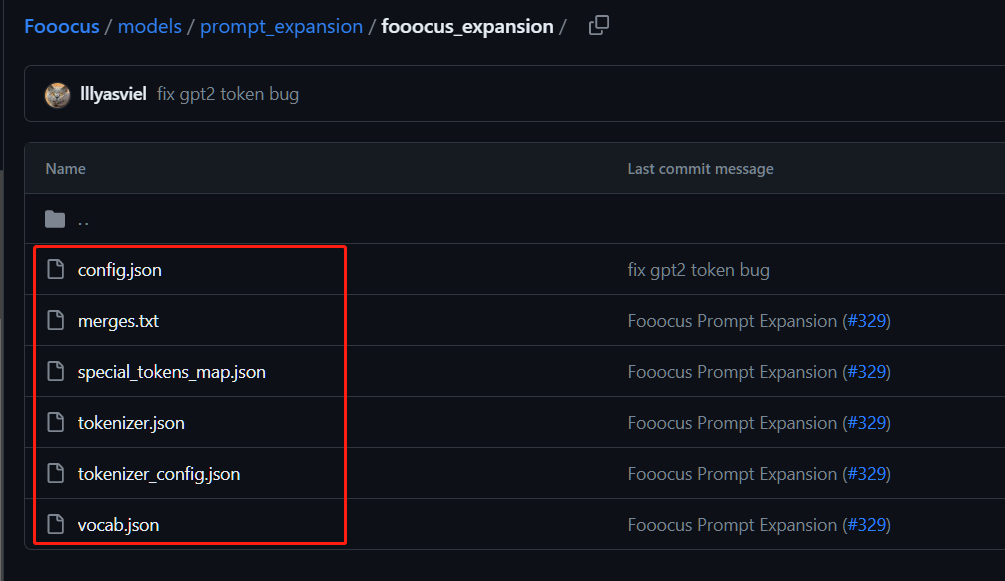
Task: Open pull request #329 next to vocab.json
Action: (x=868, y=524)
